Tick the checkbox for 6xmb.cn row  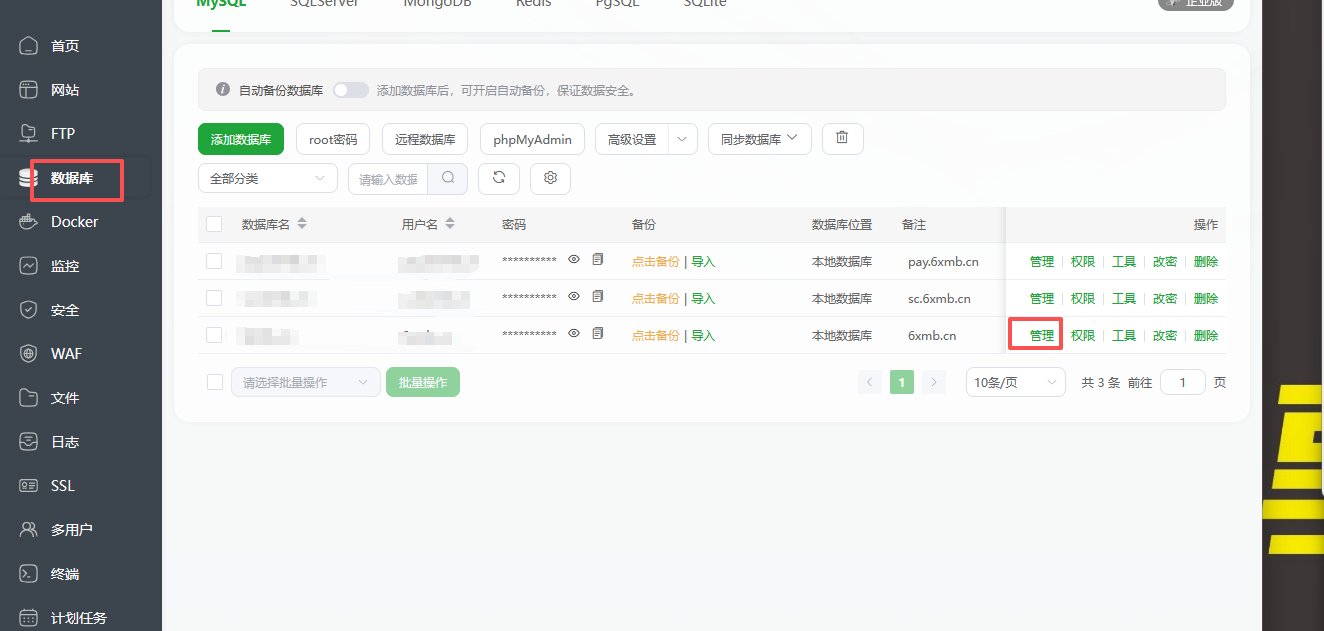tap(214, 335)
